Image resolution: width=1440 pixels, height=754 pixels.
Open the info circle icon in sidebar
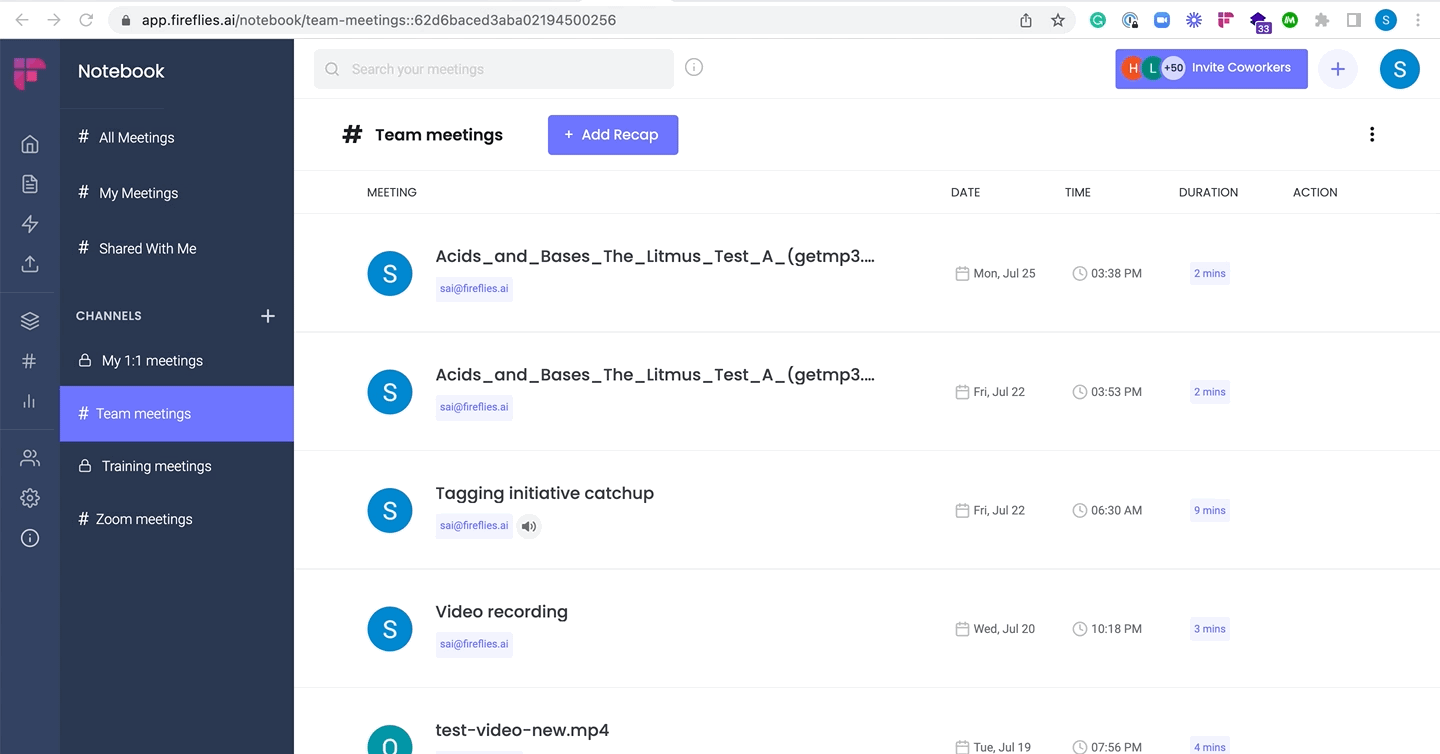(x=30, y=538)
